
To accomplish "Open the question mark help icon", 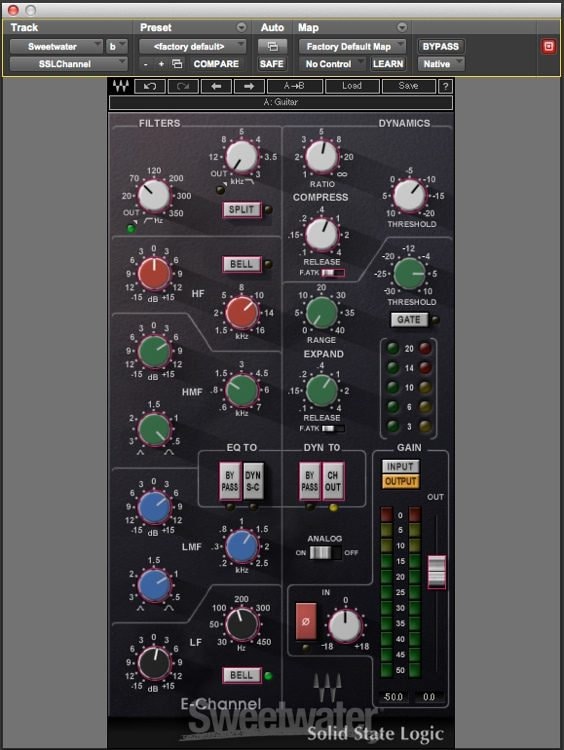I will pos(445,86).
